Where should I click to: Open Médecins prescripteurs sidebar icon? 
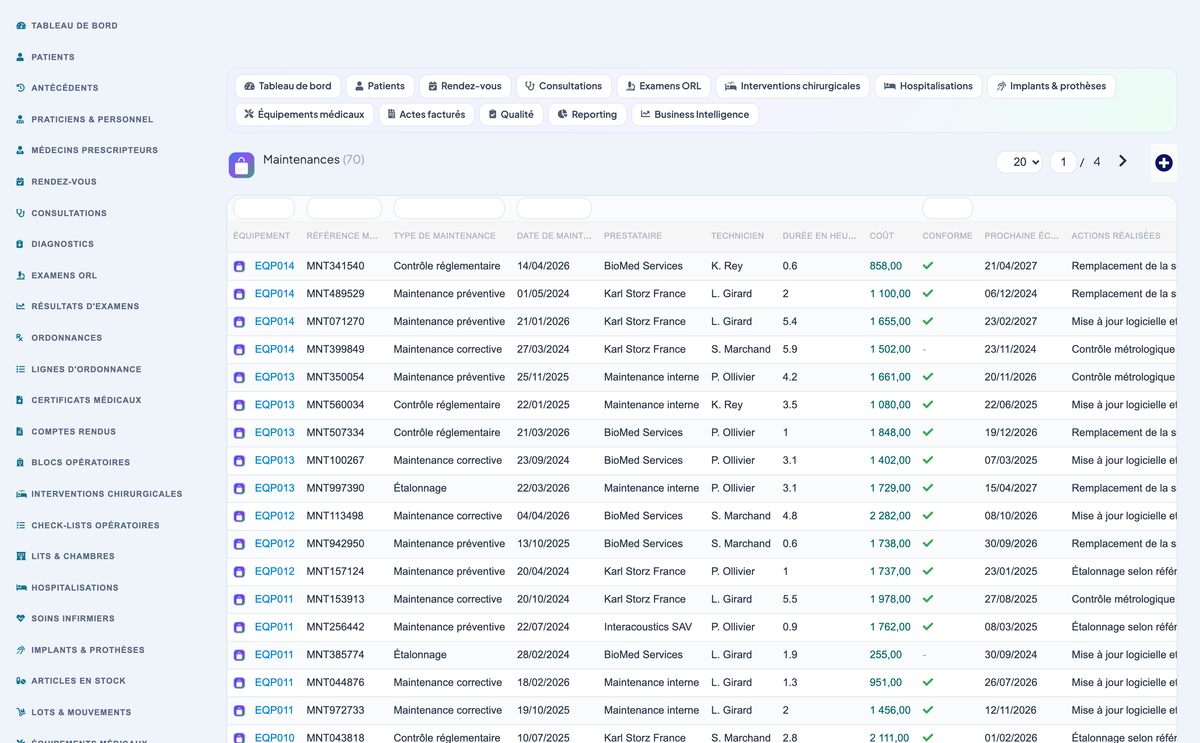coord(20,150)
